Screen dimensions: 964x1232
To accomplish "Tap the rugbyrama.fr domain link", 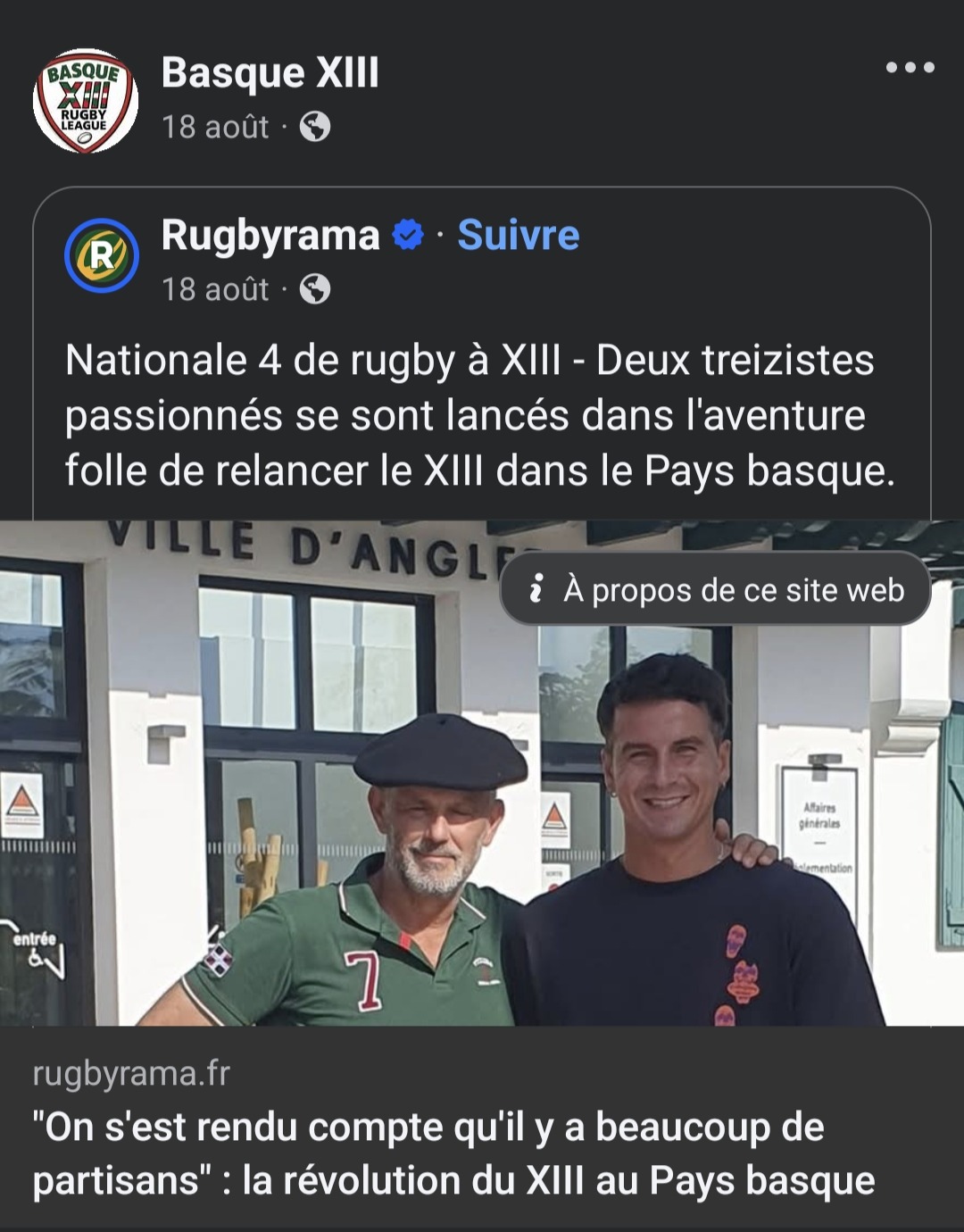I will tap(131, 1073).
